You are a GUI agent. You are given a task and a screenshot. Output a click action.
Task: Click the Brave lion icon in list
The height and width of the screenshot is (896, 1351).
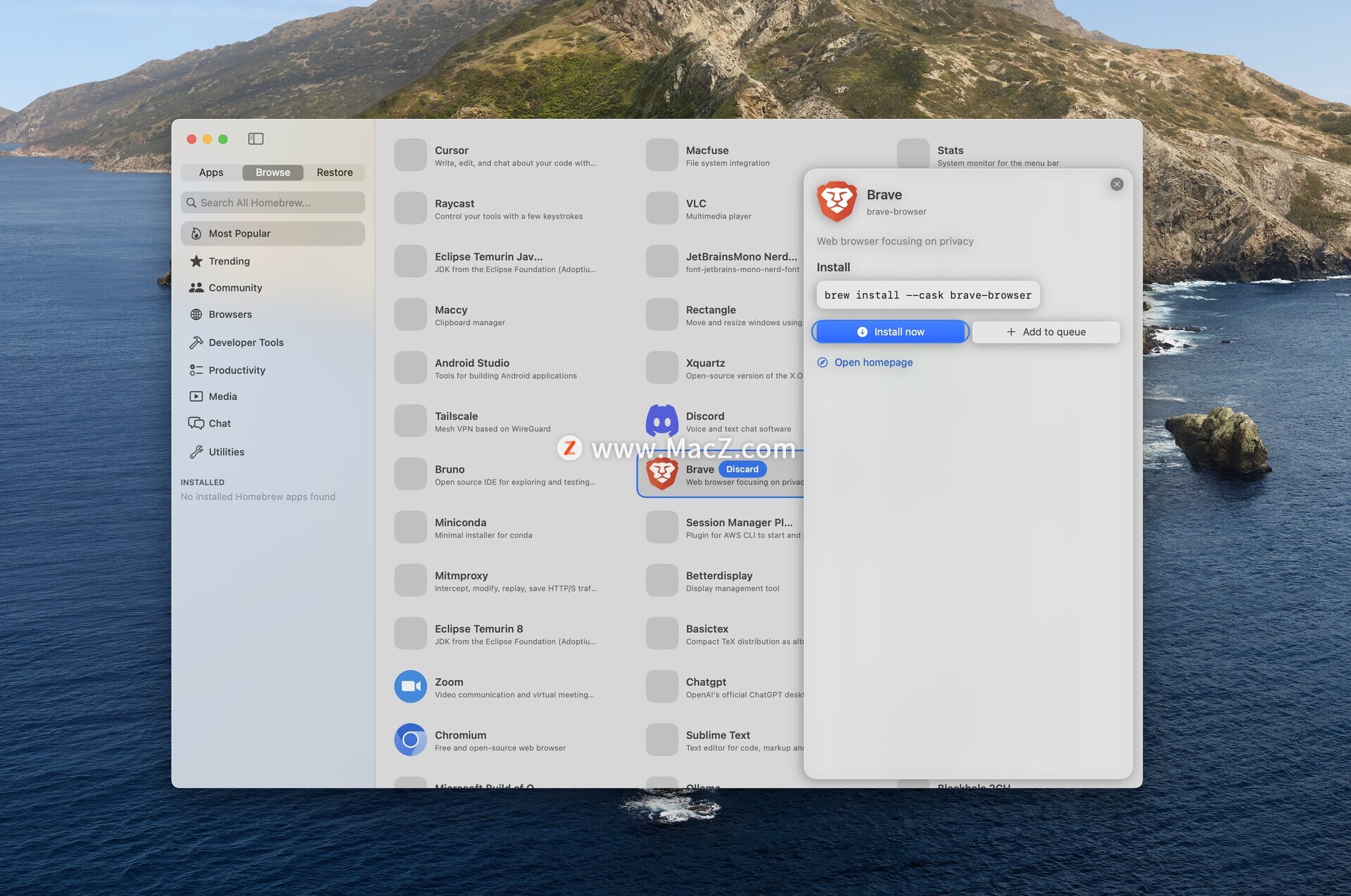pos(662,474)
